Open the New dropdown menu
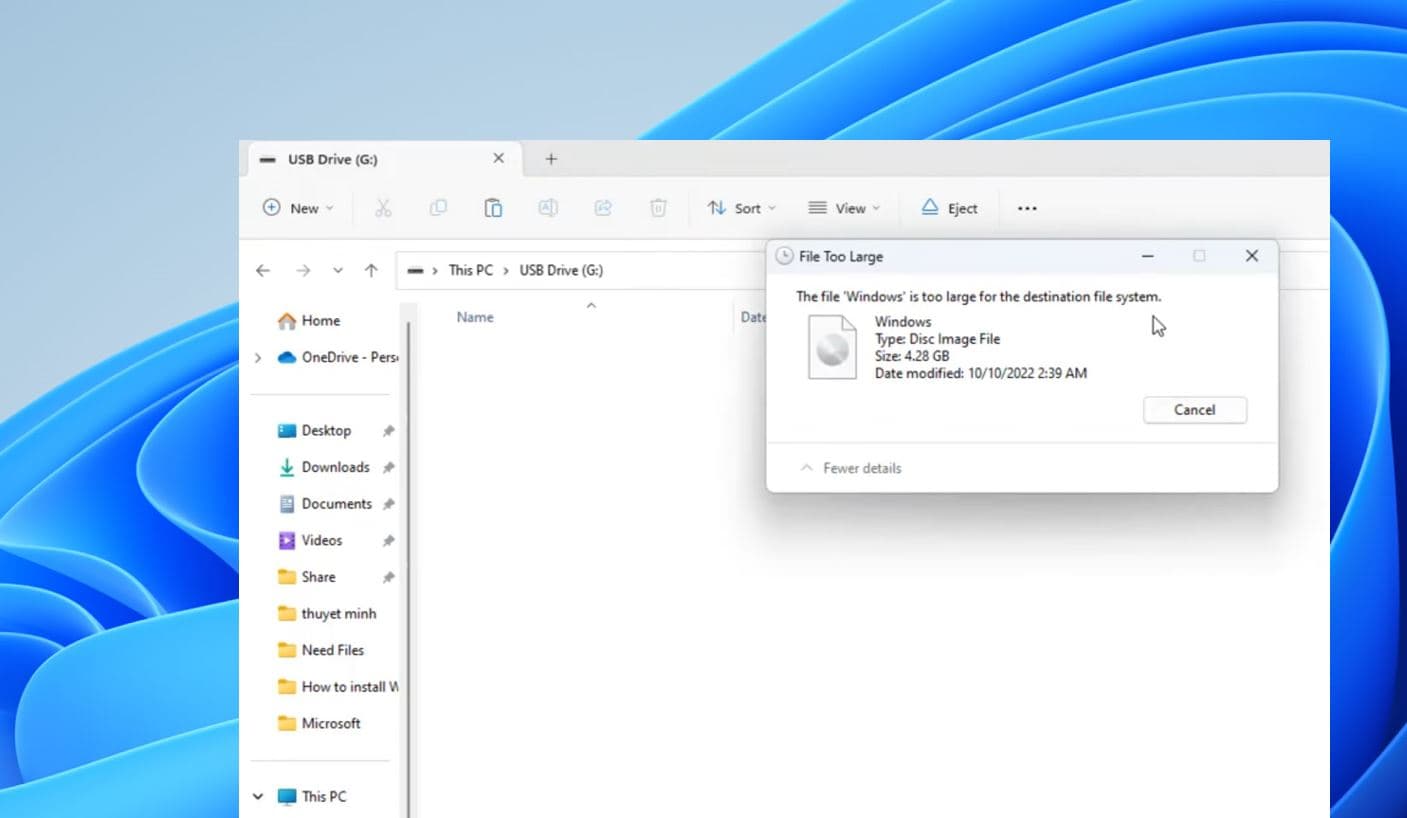 (x=297, y=208)
